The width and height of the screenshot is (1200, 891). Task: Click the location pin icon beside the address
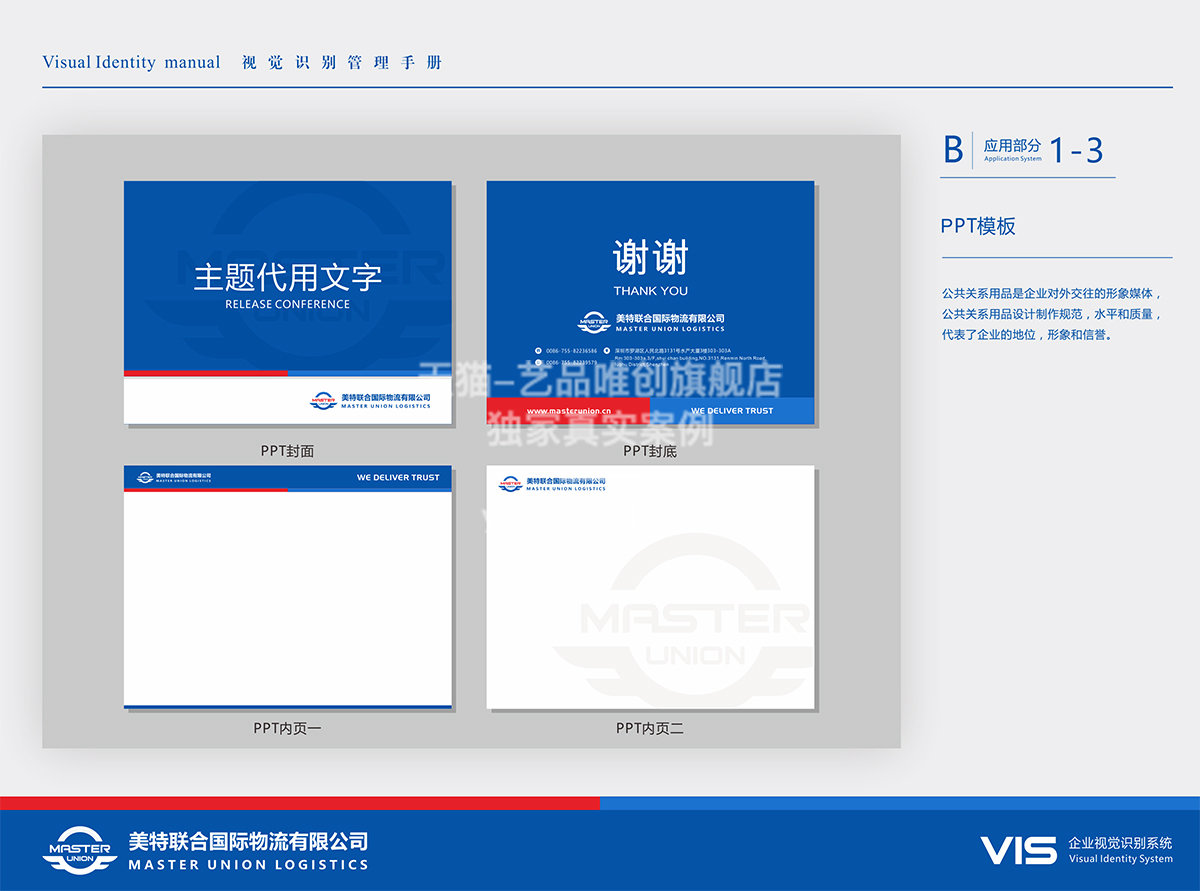click(x=607, y=351)
